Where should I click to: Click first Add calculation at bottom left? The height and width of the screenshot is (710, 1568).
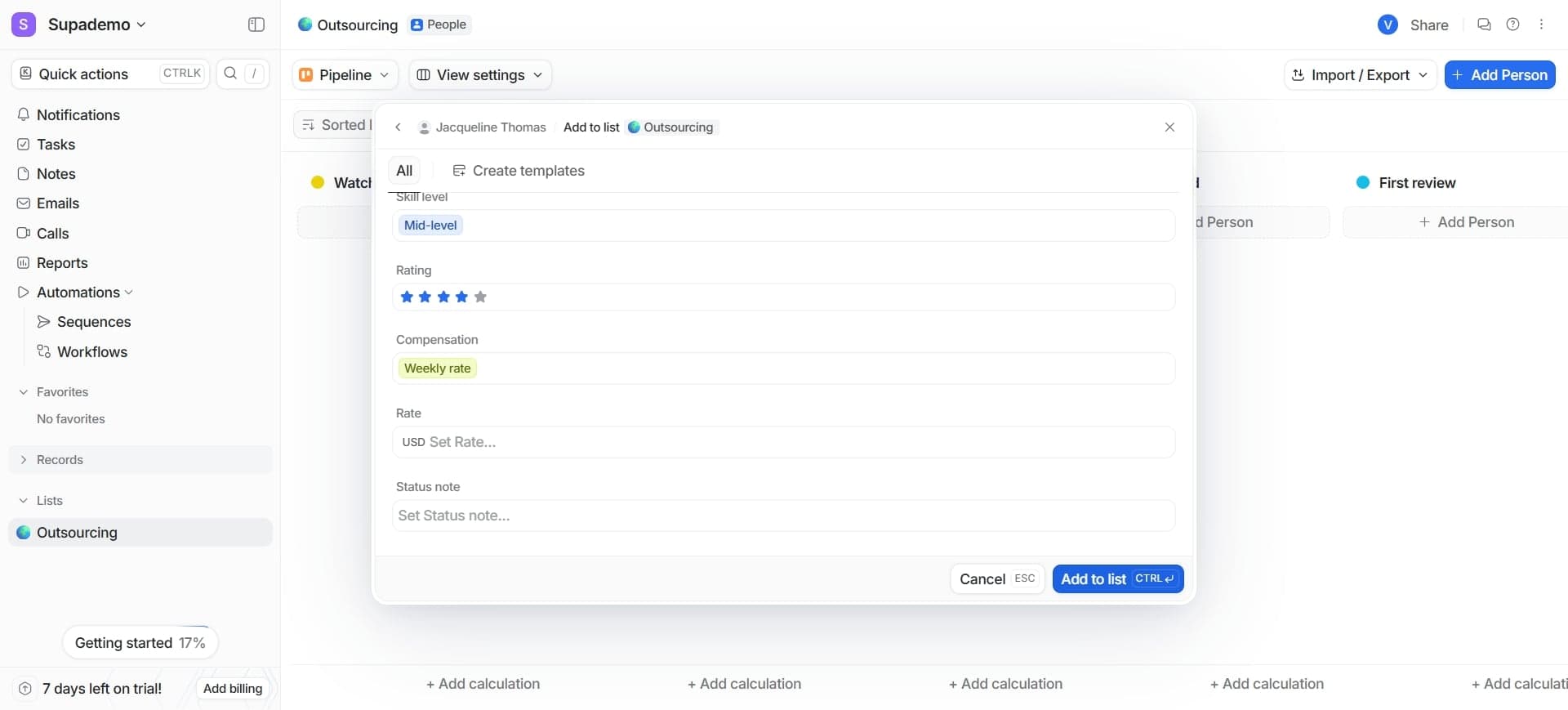[483, 684]
